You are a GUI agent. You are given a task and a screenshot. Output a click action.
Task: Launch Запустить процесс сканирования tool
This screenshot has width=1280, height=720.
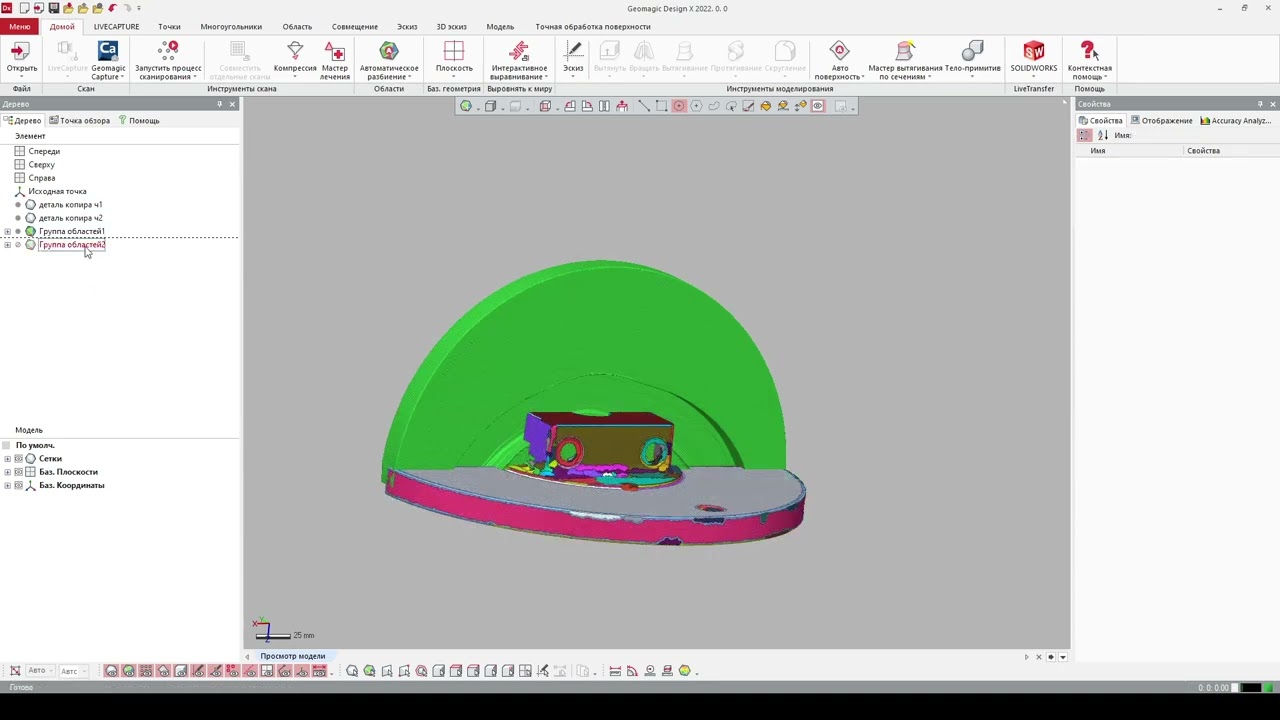coord(168,59)
